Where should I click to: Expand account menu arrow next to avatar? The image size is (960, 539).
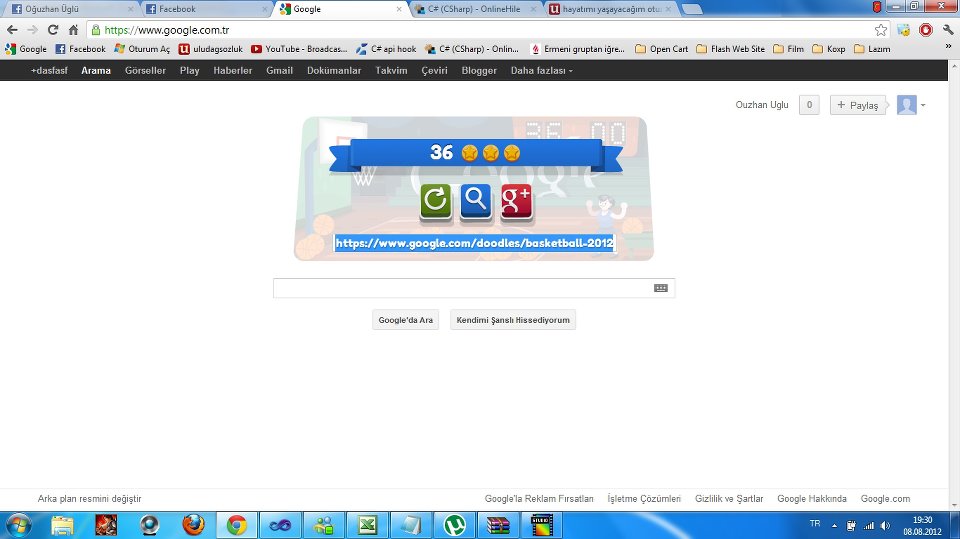923,105
